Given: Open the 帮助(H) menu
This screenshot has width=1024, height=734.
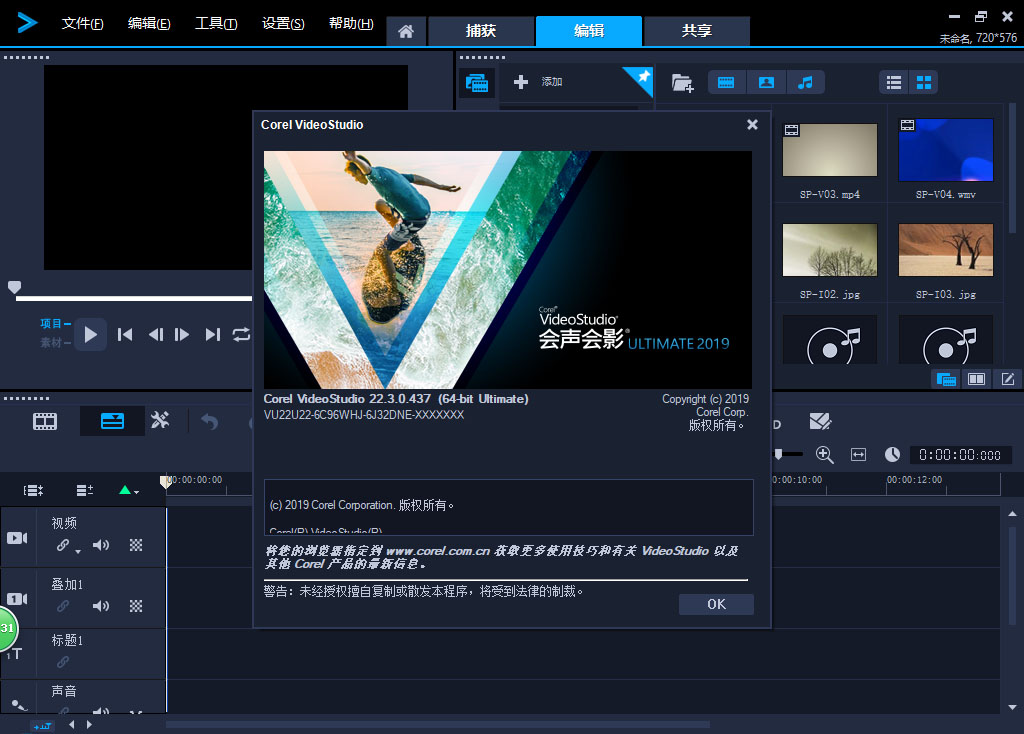Looking at the screenshot, I should (x=351, y=24).
